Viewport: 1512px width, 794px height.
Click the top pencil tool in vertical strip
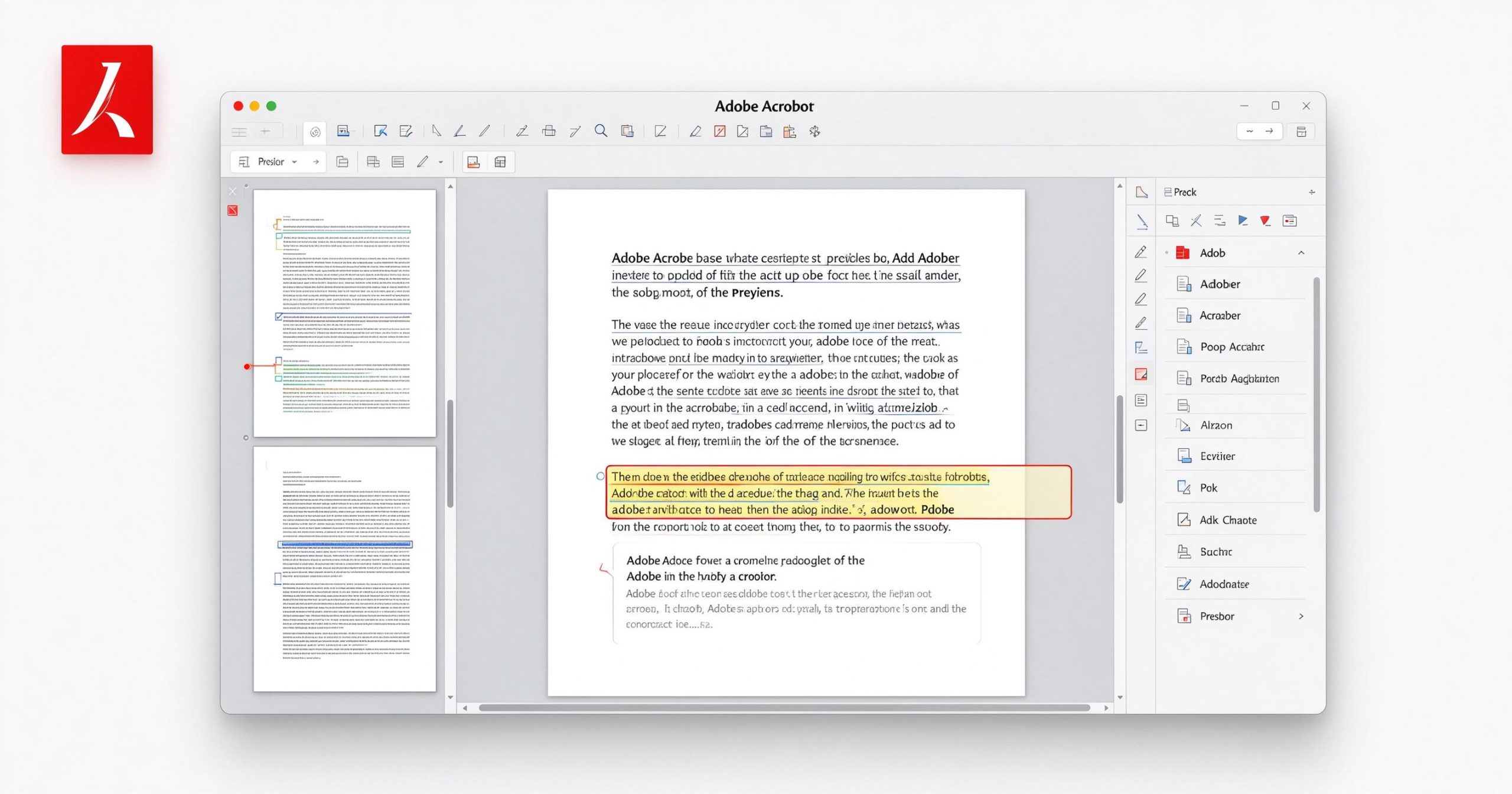[x=1141, y=252]
